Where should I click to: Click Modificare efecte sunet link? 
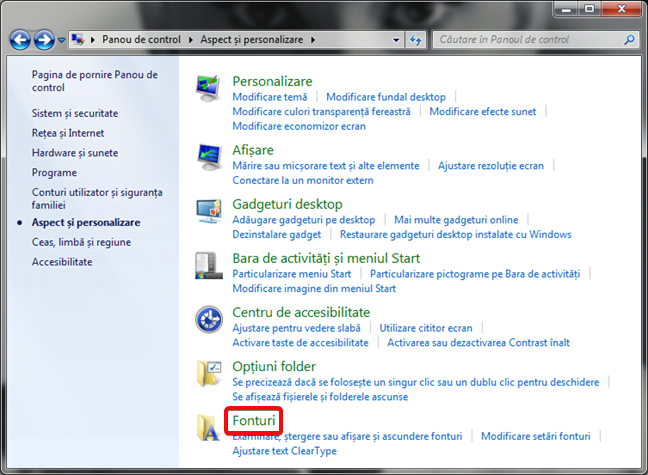483,112
